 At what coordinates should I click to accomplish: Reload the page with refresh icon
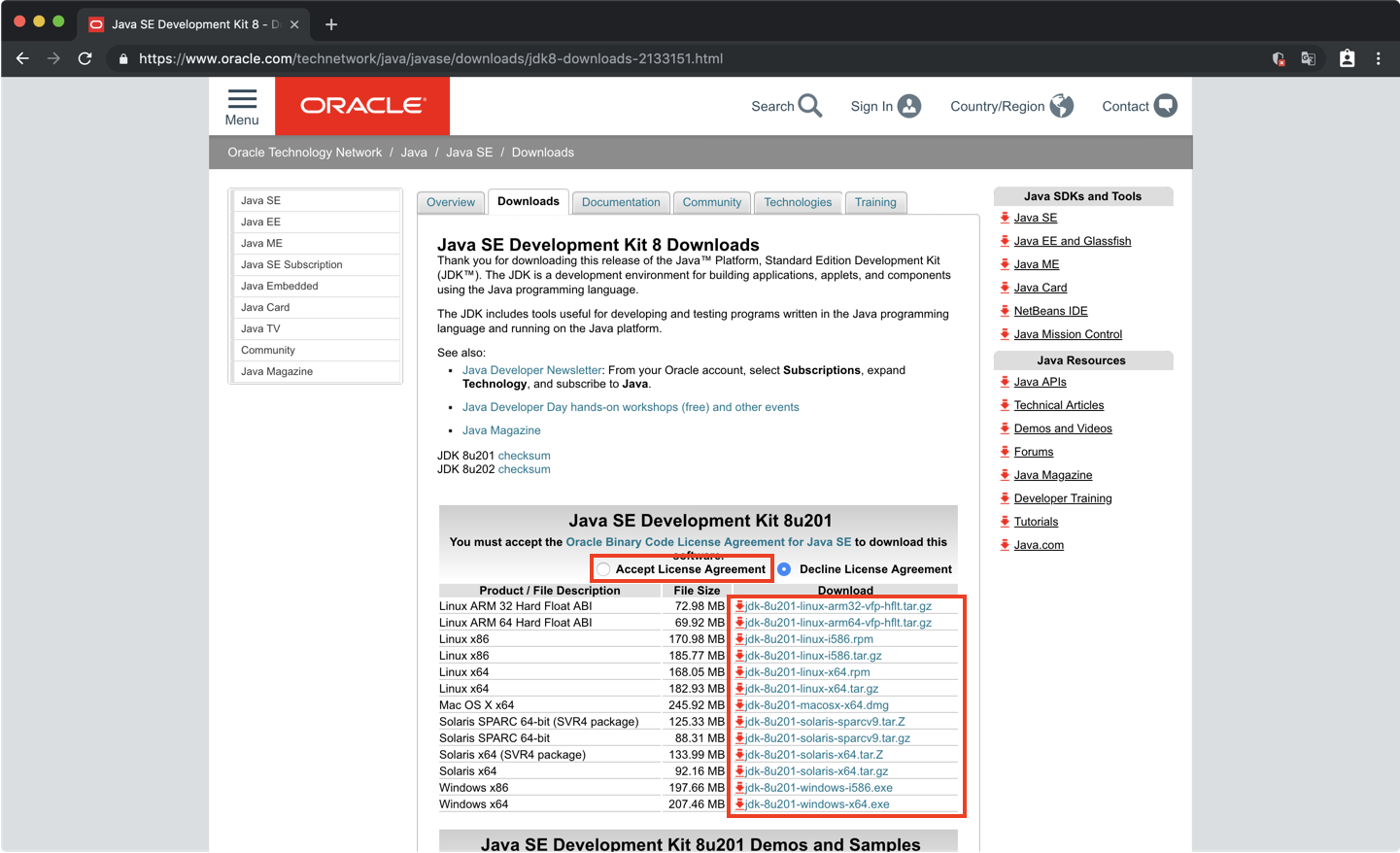85,58
